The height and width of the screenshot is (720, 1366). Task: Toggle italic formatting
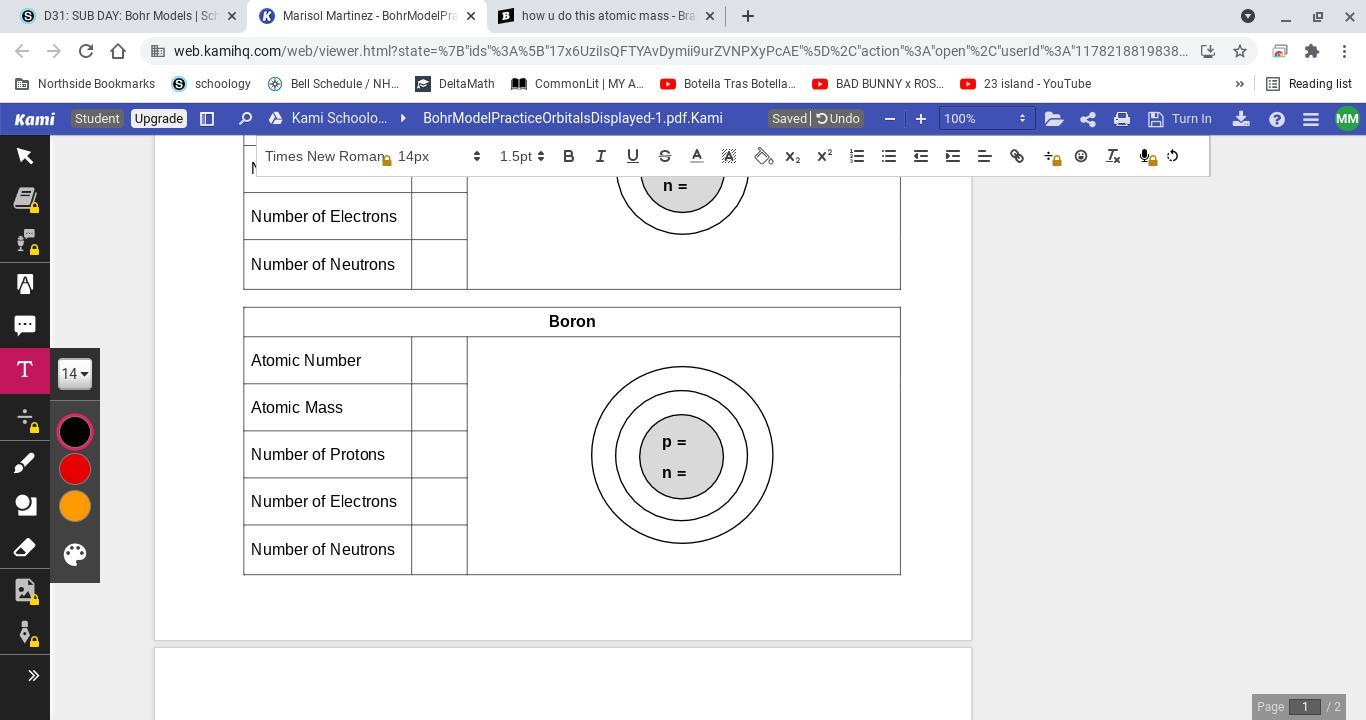pos(600,156)
